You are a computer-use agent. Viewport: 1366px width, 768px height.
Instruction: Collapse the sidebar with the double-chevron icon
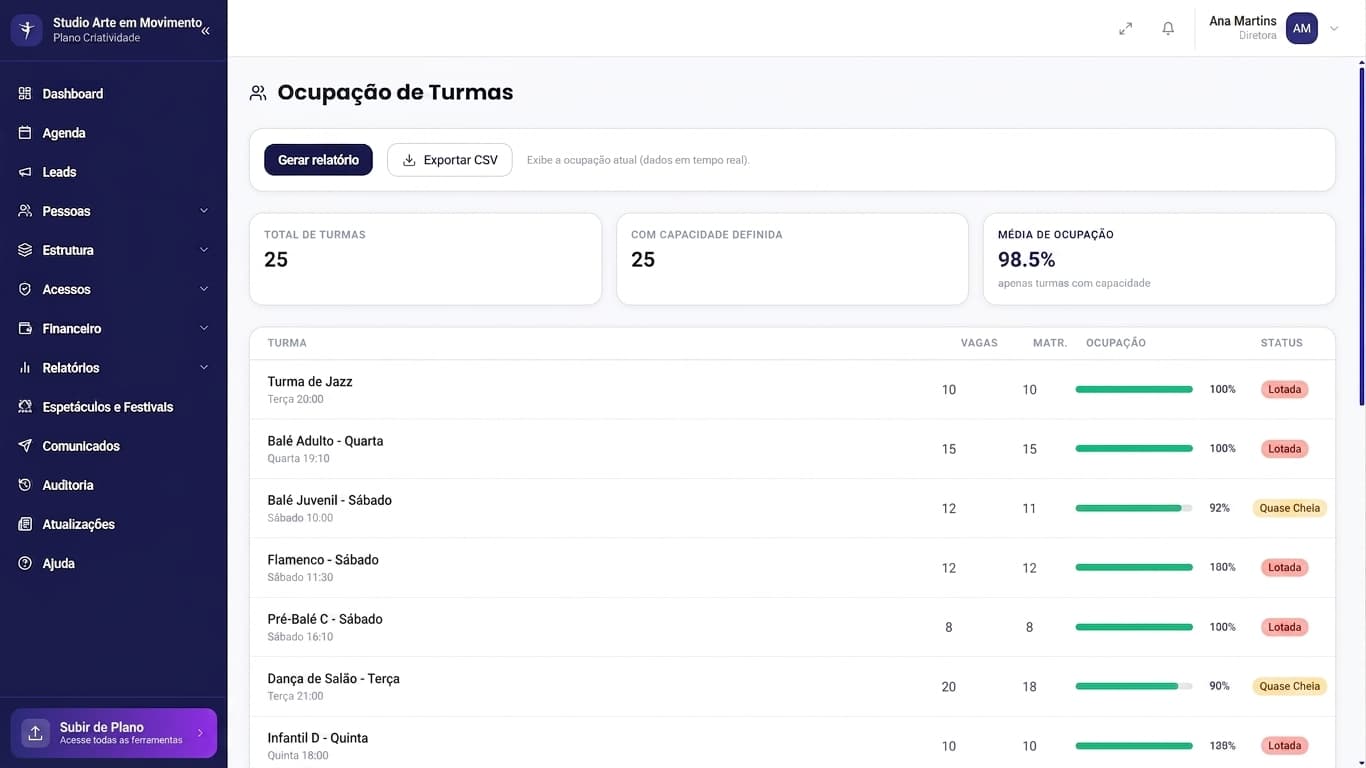pyautogui.click(x=205, y=31)
